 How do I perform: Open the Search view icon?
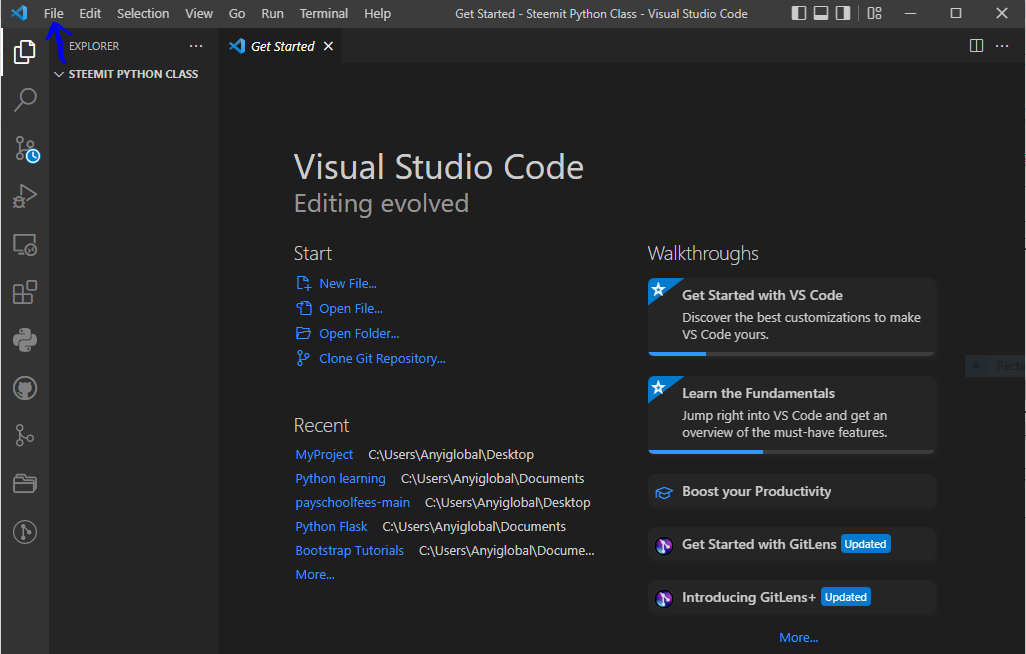pyautogui.click(x=25, y=100)
